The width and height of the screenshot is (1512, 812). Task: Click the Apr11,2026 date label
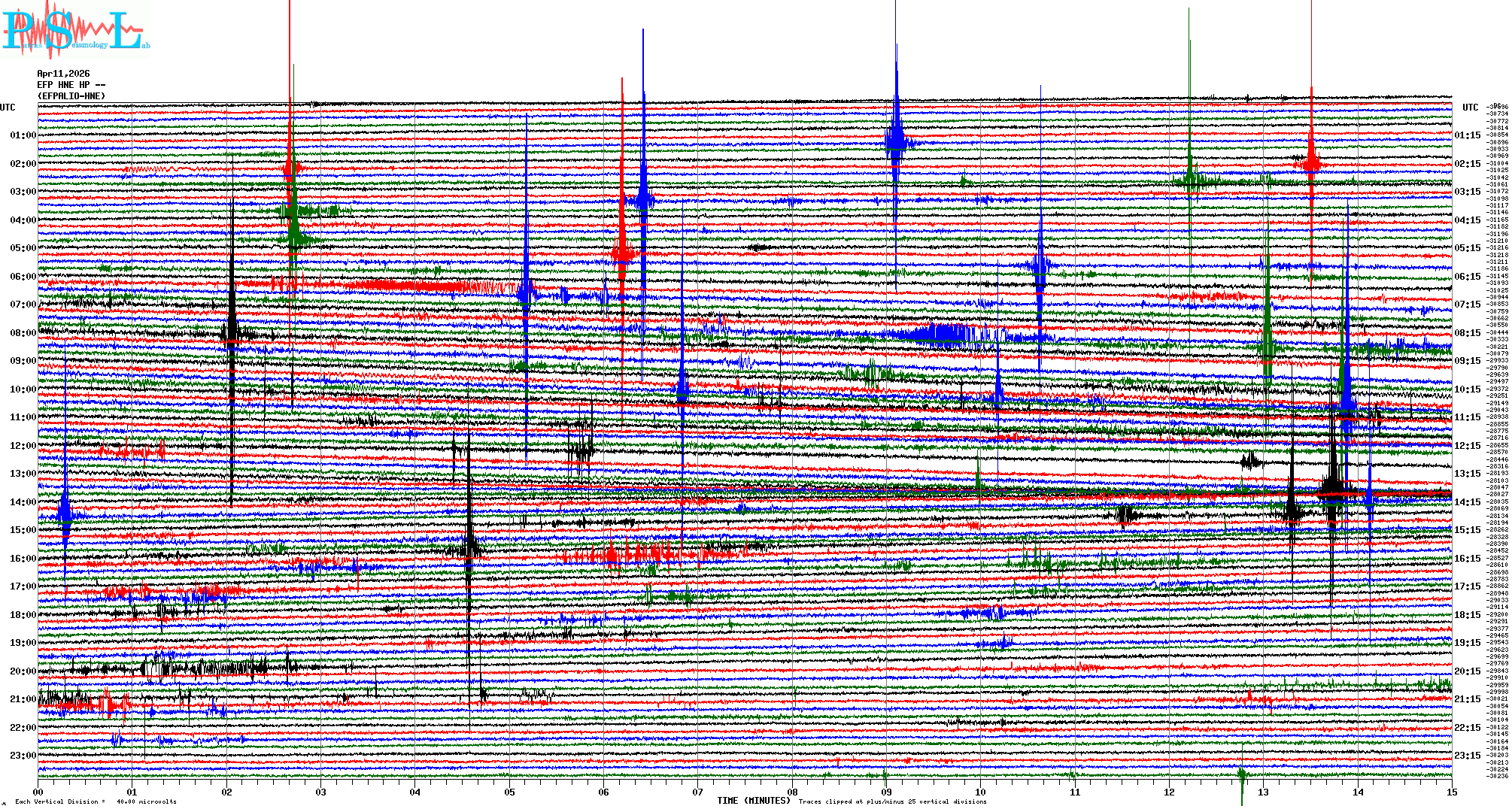point(63,74)
